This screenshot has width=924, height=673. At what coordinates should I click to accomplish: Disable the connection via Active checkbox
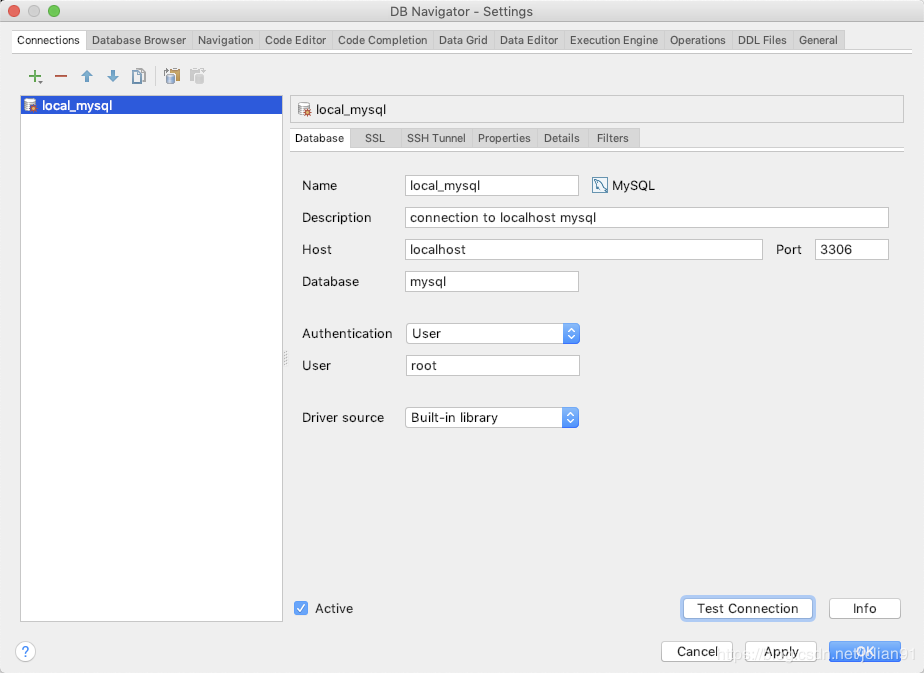tap(301, 608)
